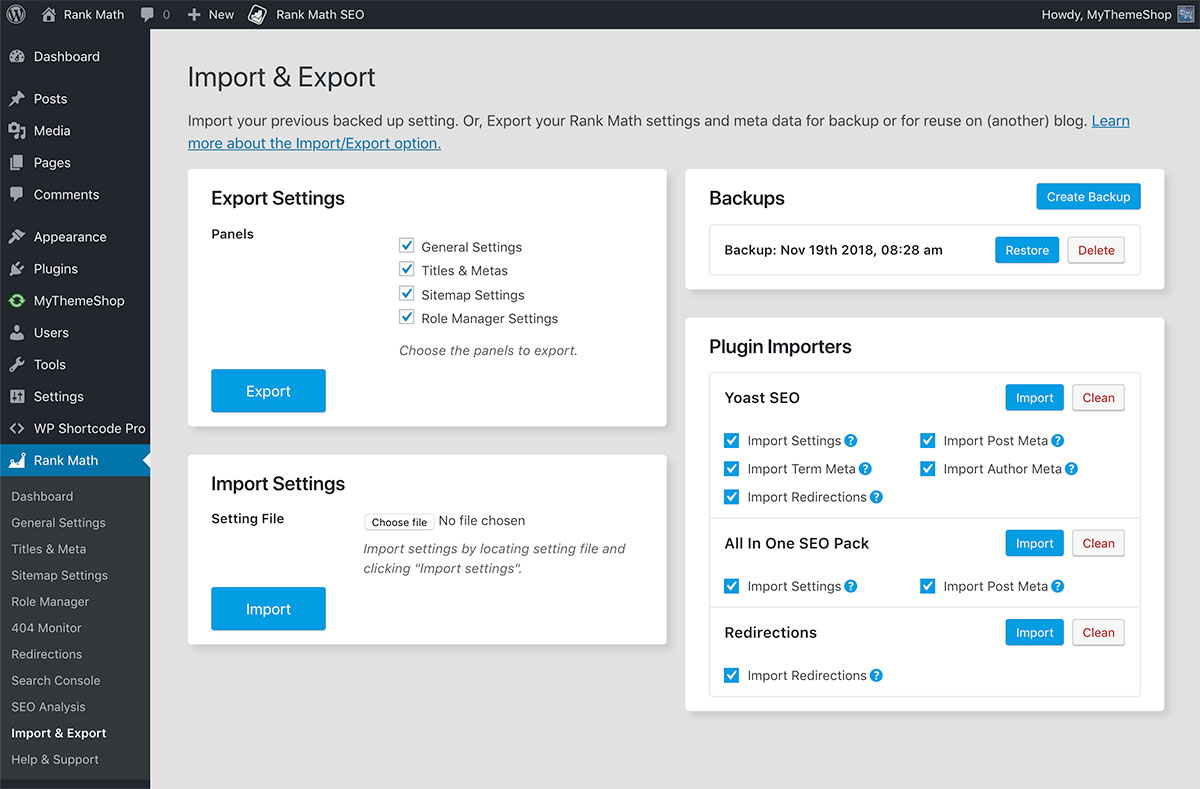Expand the Settings menu in sidebar
The width and height of the screenshot is (1200, 789).
pos(58,397)
